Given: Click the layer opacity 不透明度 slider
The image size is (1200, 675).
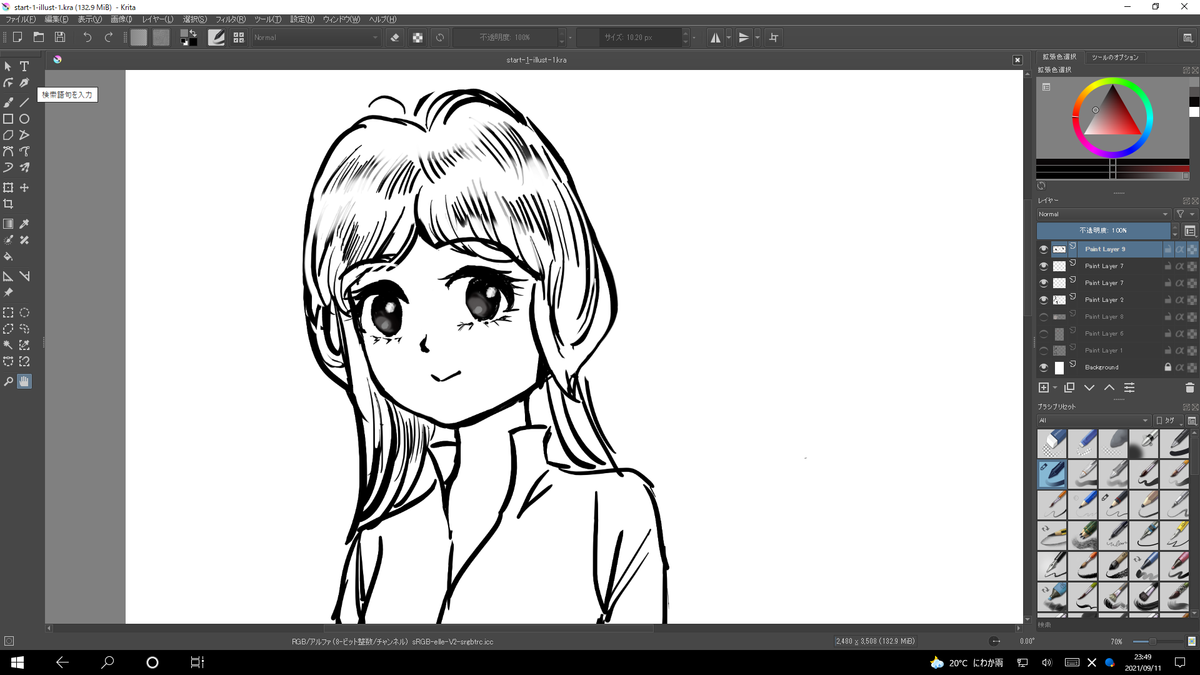Looking at the screenshot, I should coord(1103,230).
